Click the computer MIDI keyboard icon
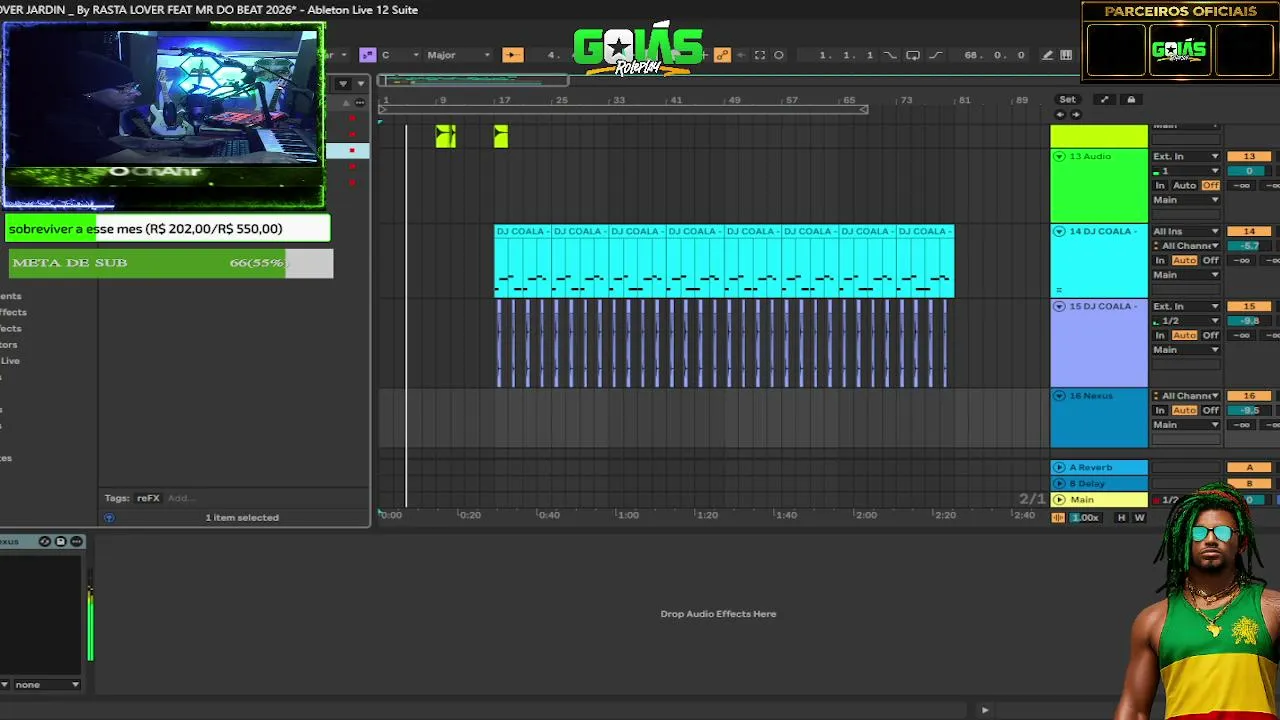 [1066, 55]
